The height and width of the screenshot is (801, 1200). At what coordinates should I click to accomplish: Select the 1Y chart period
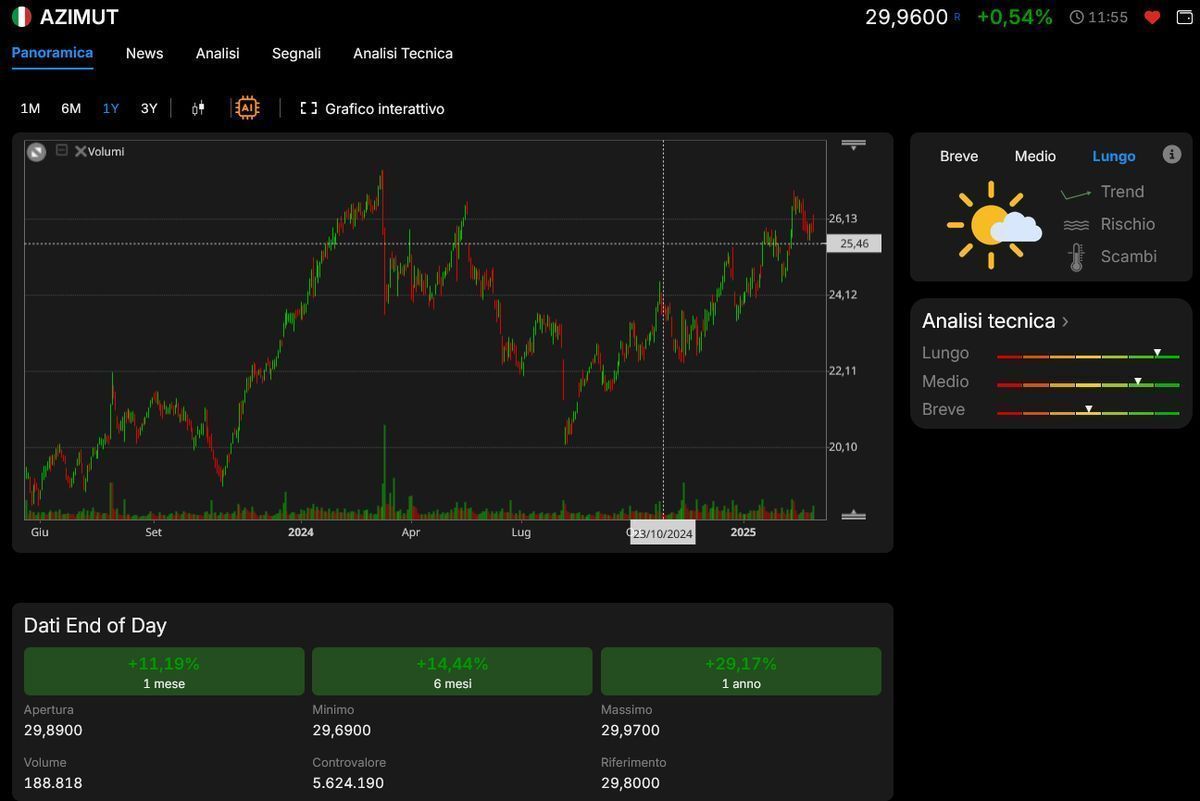click(x=111, y=108)
